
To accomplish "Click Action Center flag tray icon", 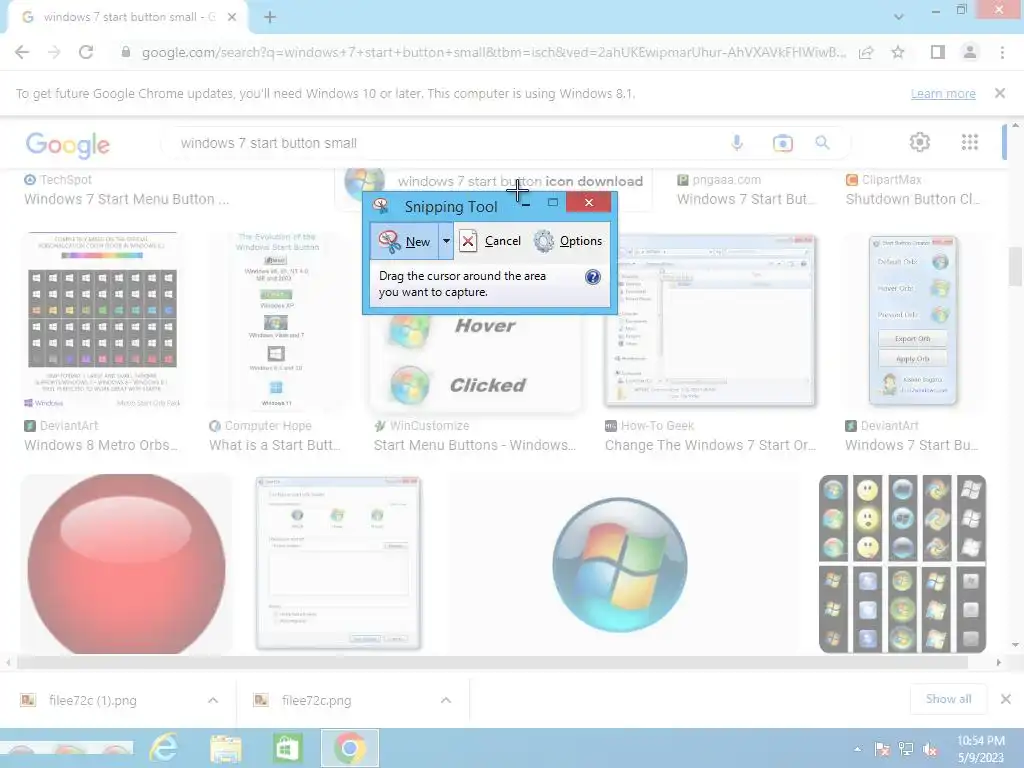I will click(x=882, y=749).
